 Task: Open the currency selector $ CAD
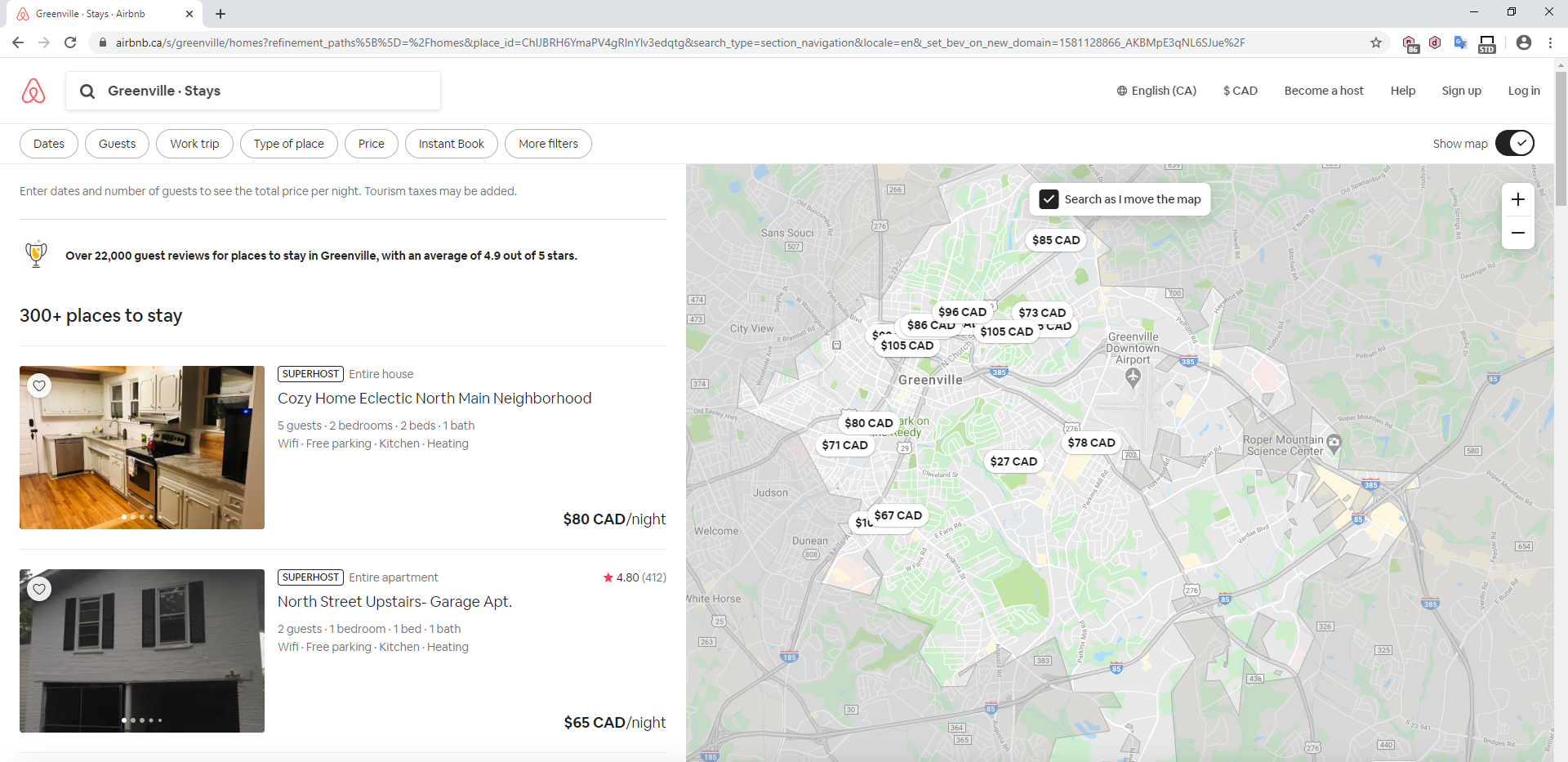[1240, 91]
